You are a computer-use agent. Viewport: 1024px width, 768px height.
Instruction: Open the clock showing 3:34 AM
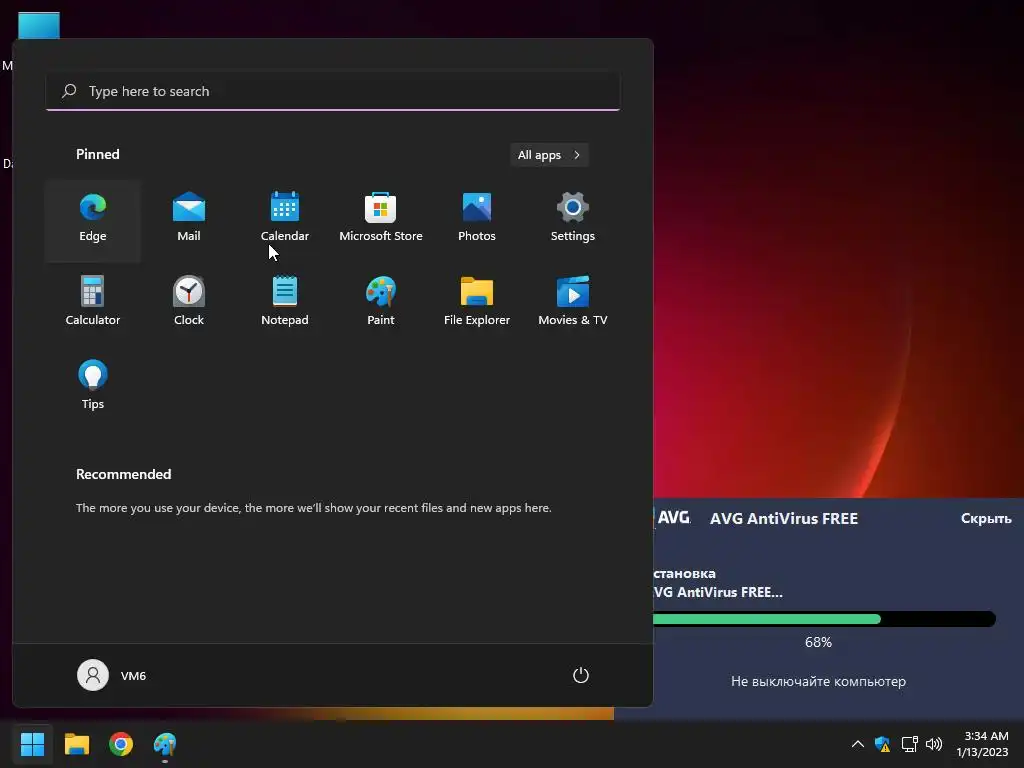983,744
